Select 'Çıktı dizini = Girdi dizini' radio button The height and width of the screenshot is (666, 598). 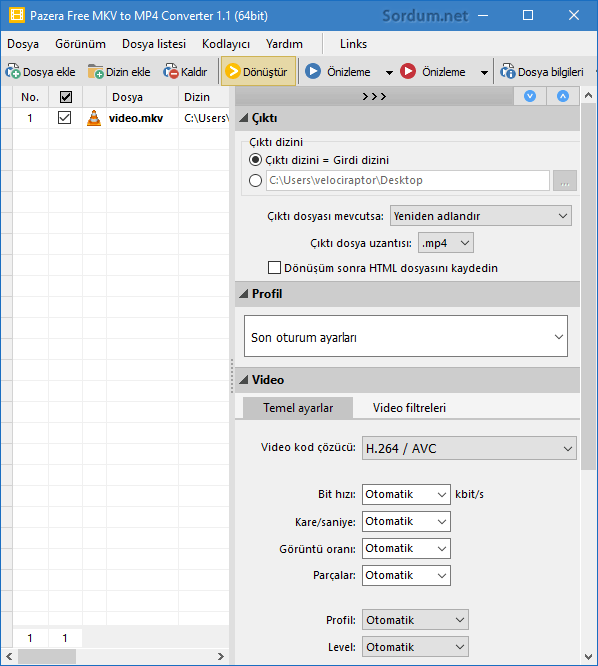click(x=255, y=160)
